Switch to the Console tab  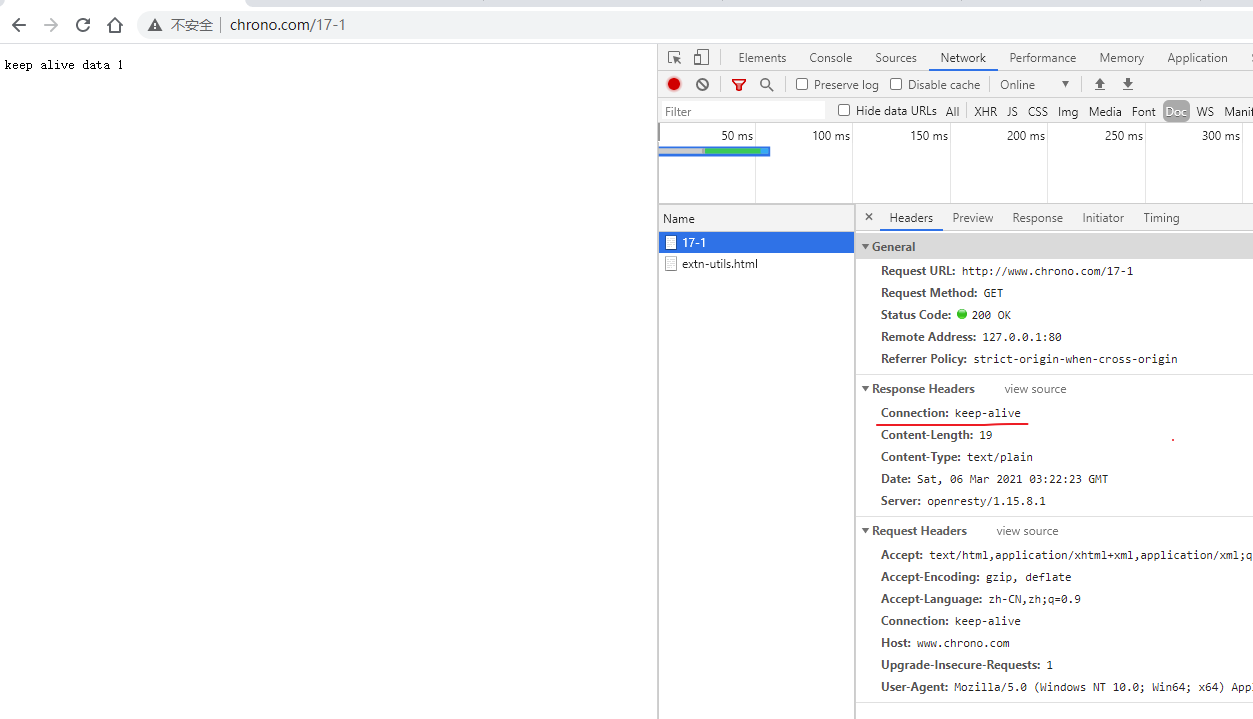point(830,58)
